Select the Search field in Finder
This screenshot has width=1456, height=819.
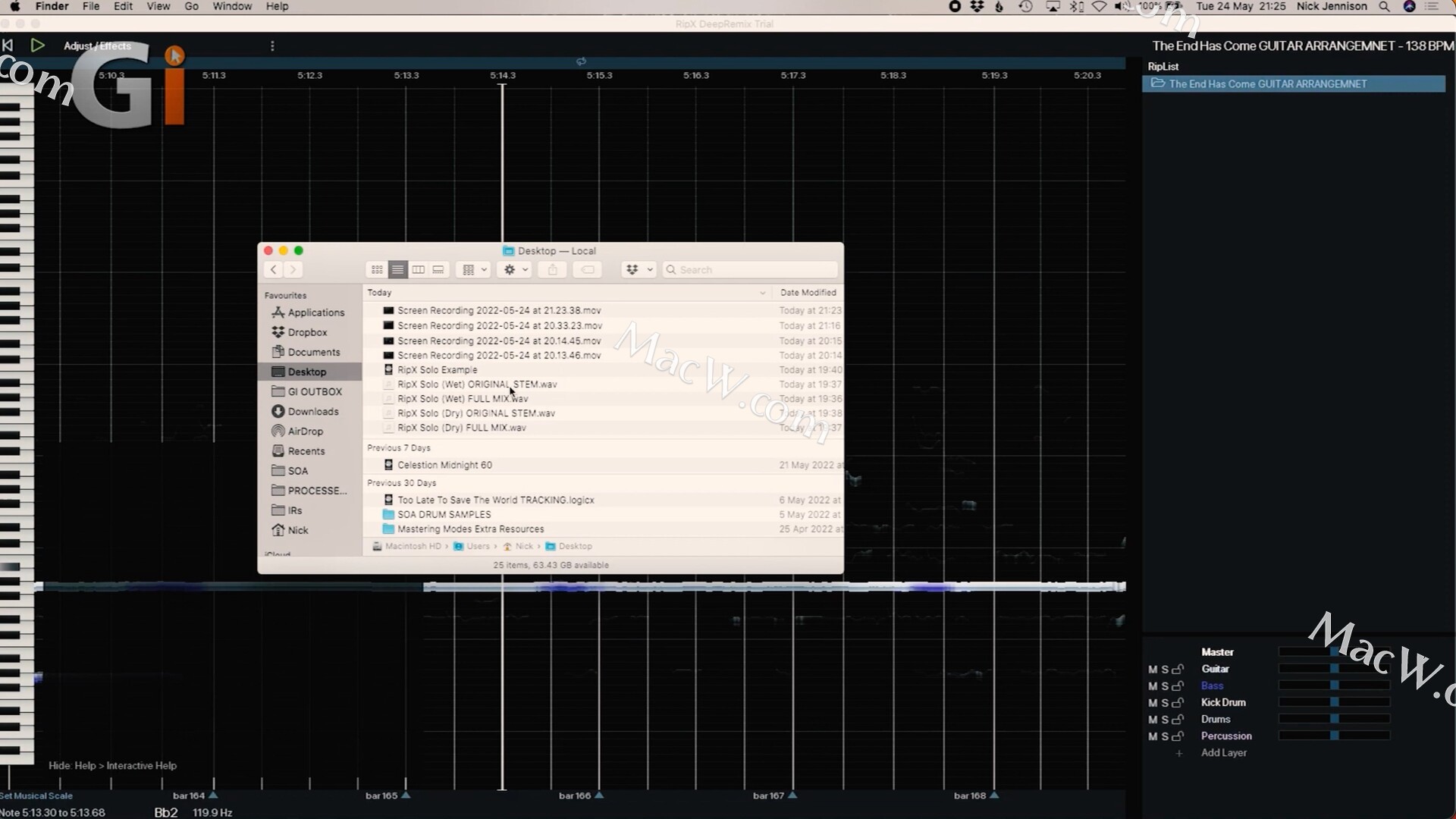(751, 270)
